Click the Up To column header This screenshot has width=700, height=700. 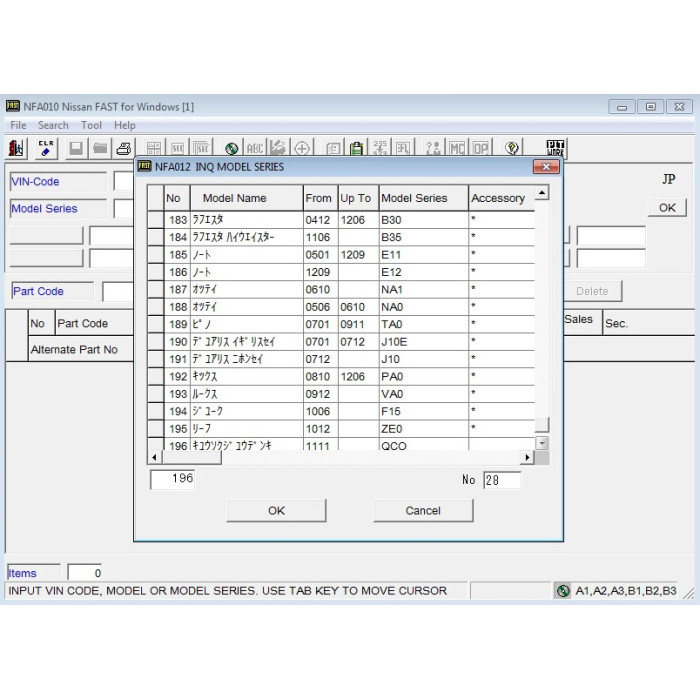click(x=358, y=198)
